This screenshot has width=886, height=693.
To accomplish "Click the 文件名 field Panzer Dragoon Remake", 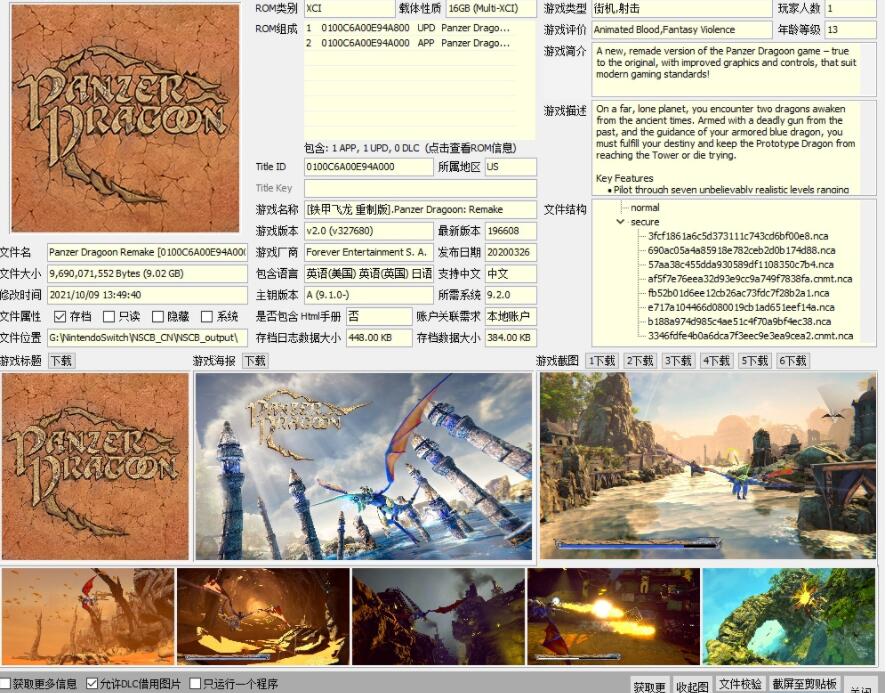I will pos(147,253).
